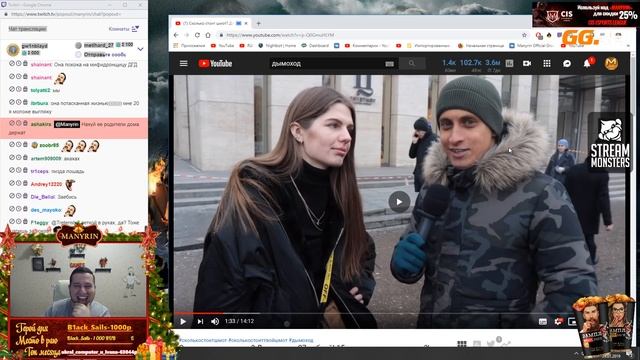640x360 pixels.
Task: Bookmark this page with the star icon
Action: pos(524,35)
